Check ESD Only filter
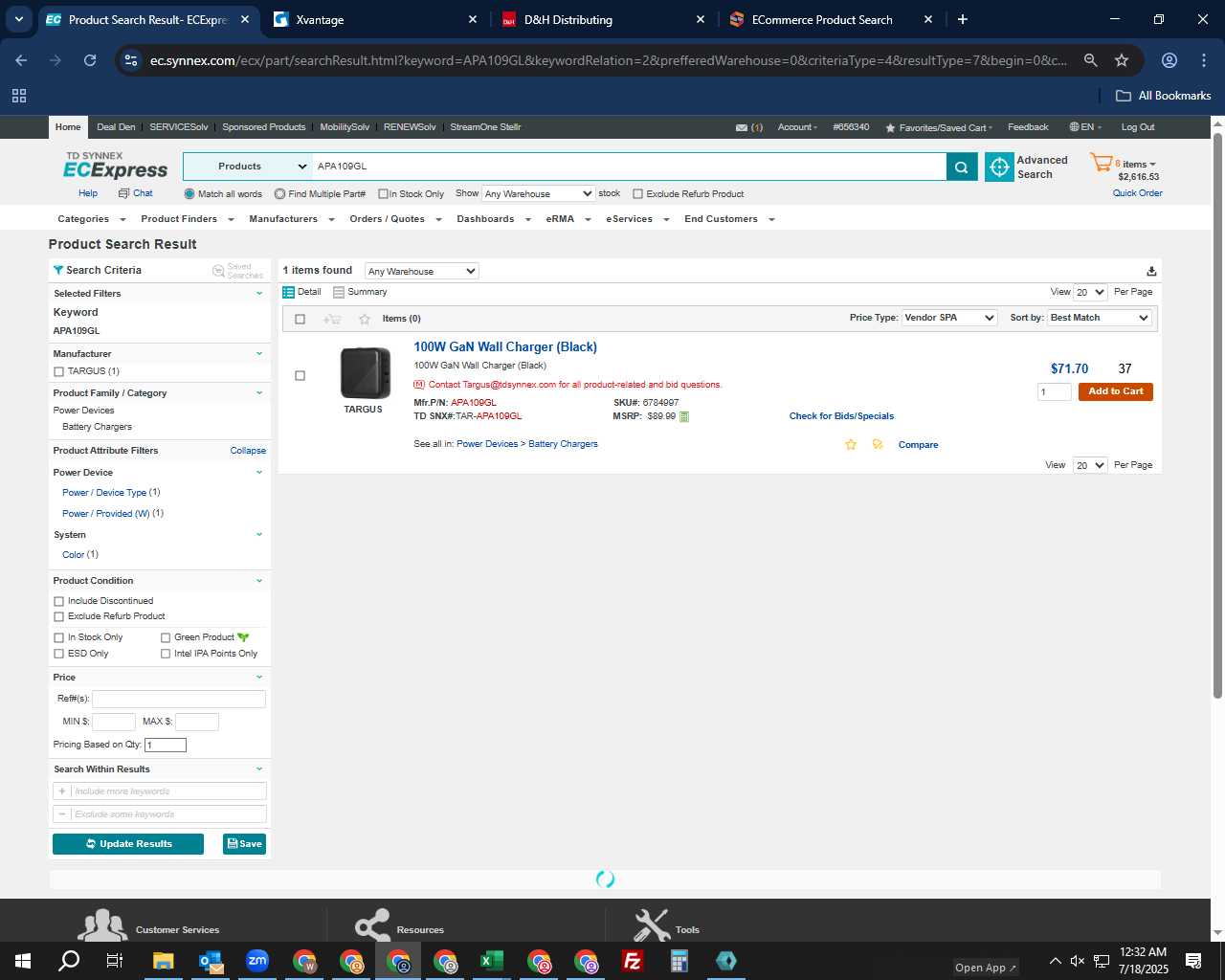Image resolution: width=1225 pixels, height=980 pixels. 59,654
